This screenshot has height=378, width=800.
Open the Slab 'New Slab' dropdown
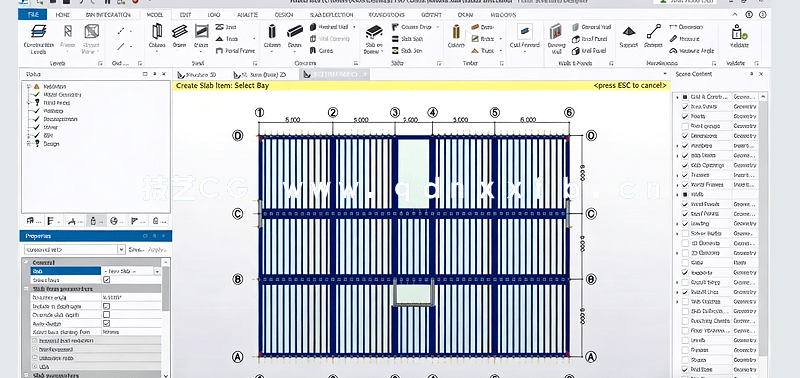click(x=157, y=271)
